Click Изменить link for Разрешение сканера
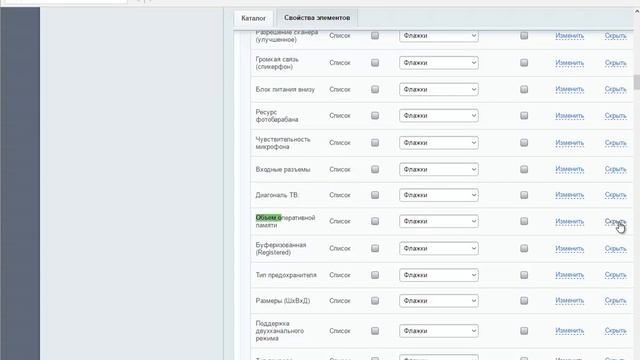Image resolution: width=640 pixels, height=360 pixels. 569,36
